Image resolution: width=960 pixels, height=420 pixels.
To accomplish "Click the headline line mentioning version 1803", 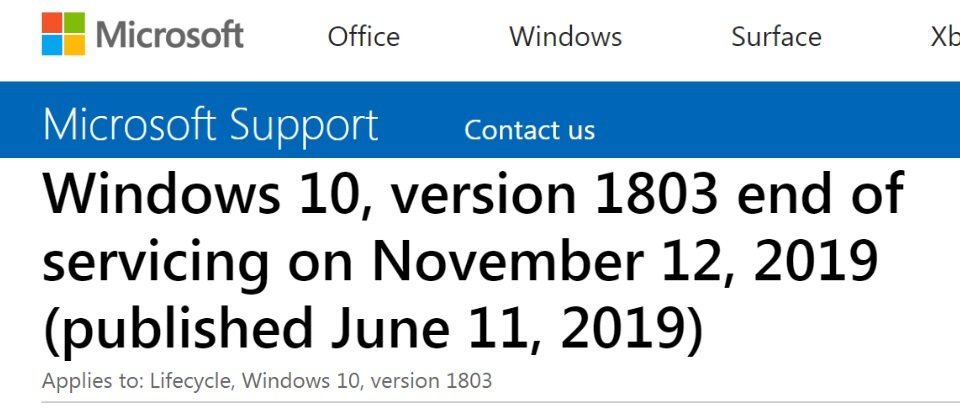I will click(x=473, y=194).
